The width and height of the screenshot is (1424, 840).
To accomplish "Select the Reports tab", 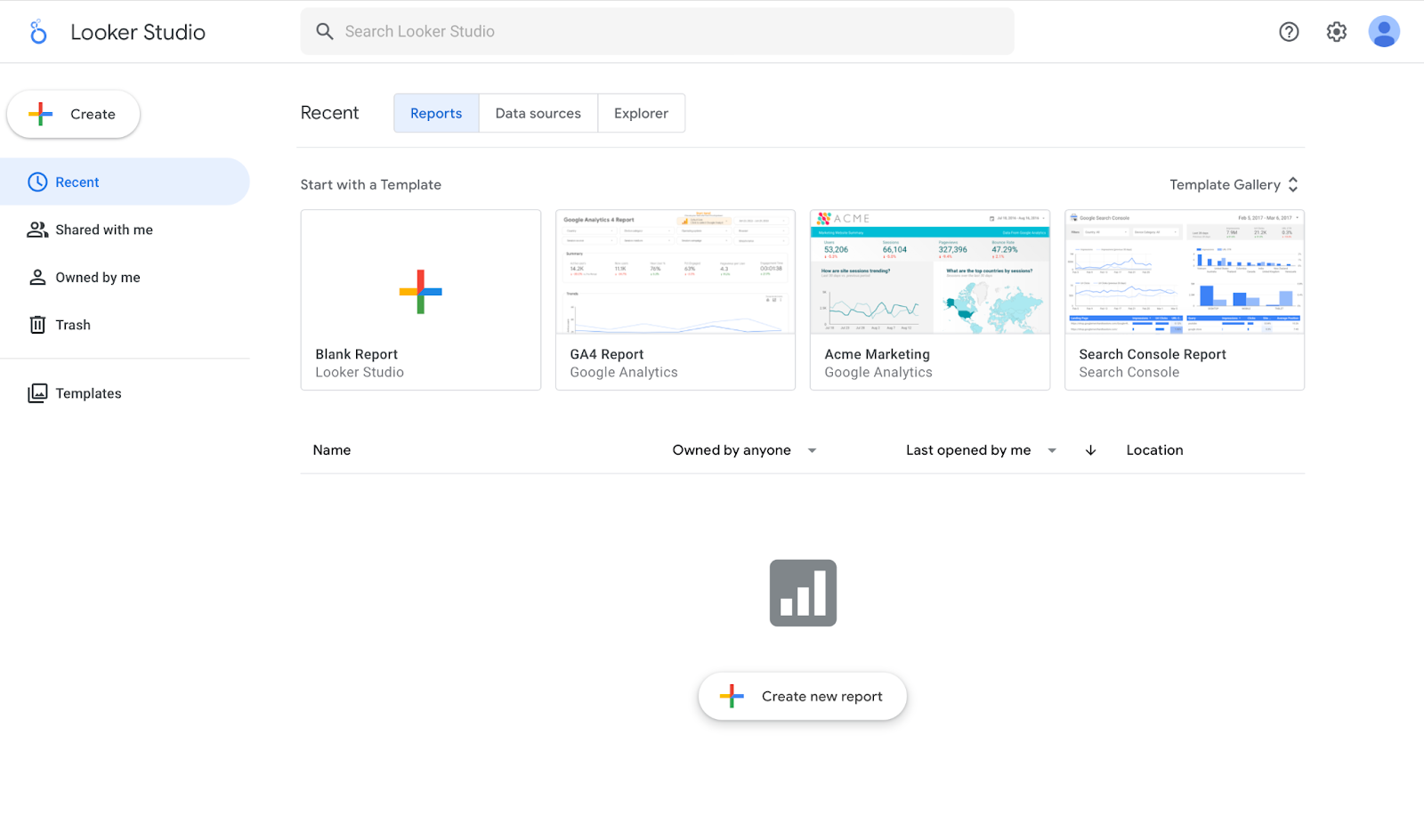I will pyautogui.click(x=435, y=113).
